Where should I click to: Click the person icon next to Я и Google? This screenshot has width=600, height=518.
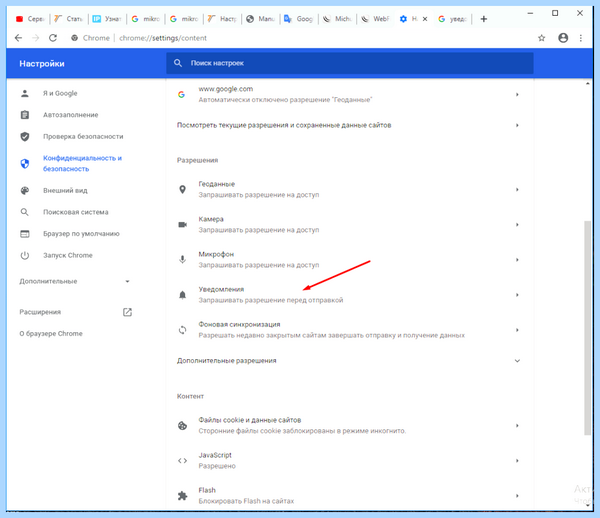[x=25, y=93]
